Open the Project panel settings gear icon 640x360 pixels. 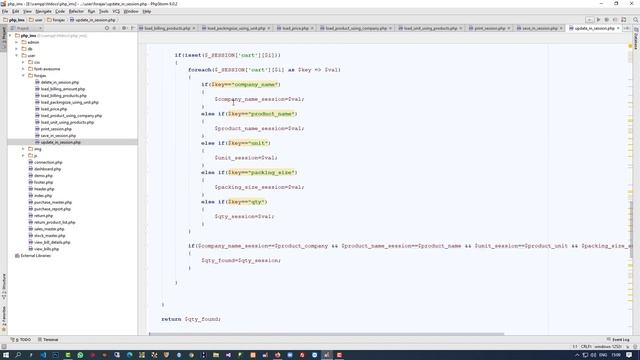click(124, 28)
